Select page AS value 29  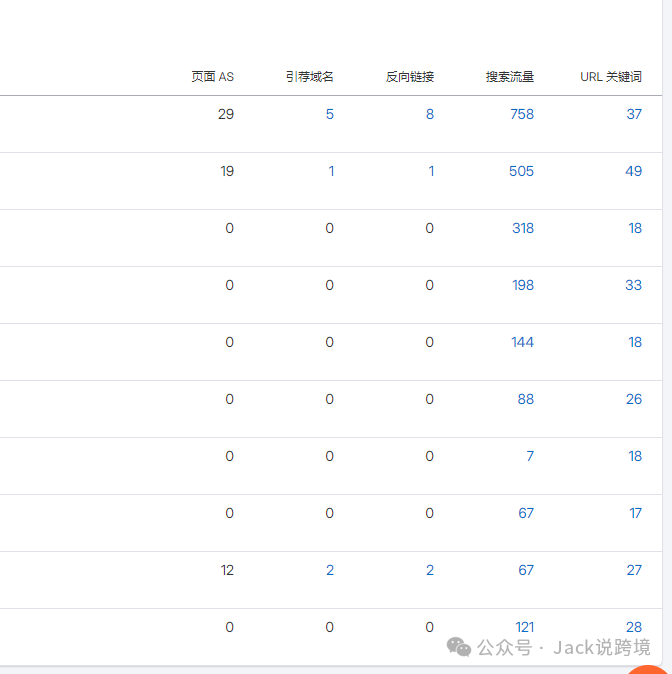226,114
